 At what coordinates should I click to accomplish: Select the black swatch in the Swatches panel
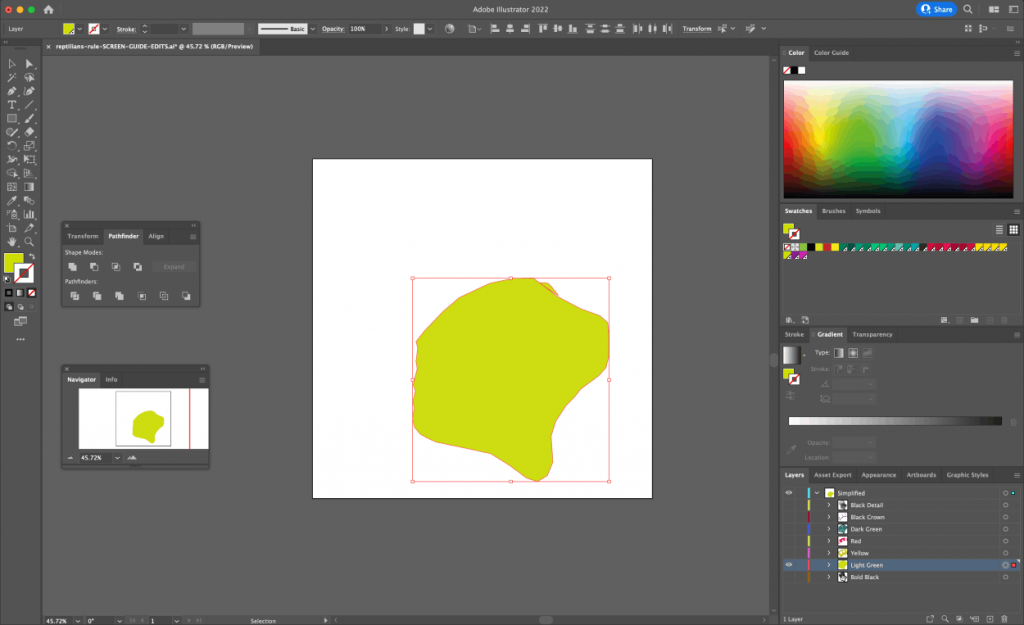click(x=811, y=247)
